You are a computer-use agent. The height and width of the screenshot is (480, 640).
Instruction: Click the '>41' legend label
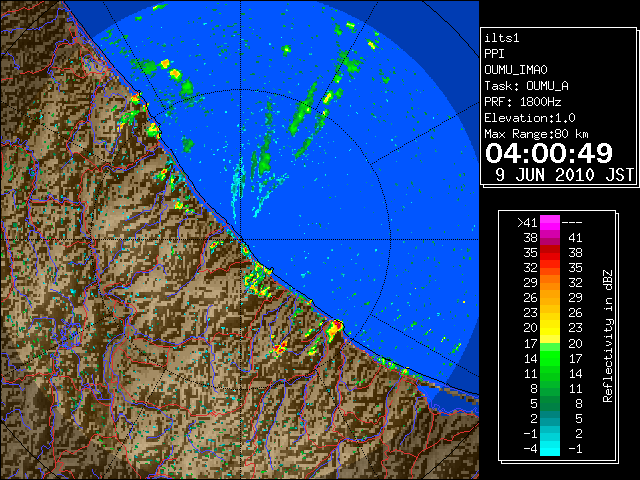click(527, 223)
